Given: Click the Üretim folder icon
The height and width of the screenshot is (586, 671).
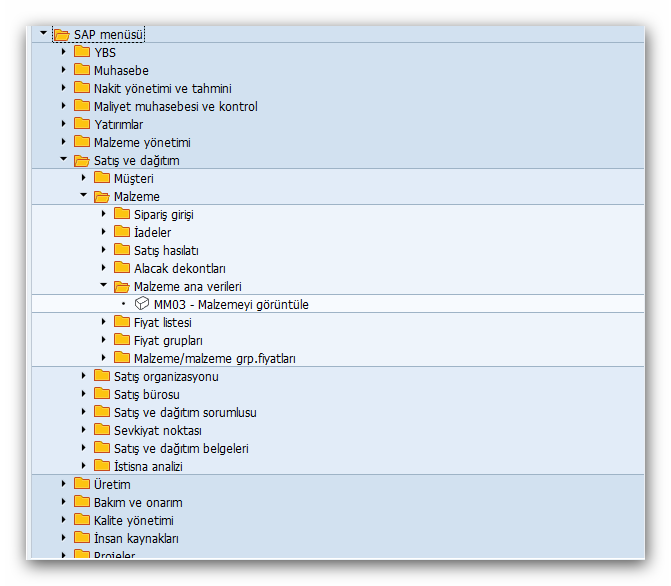Looking at the screenshot, I should tap(82, 483).
